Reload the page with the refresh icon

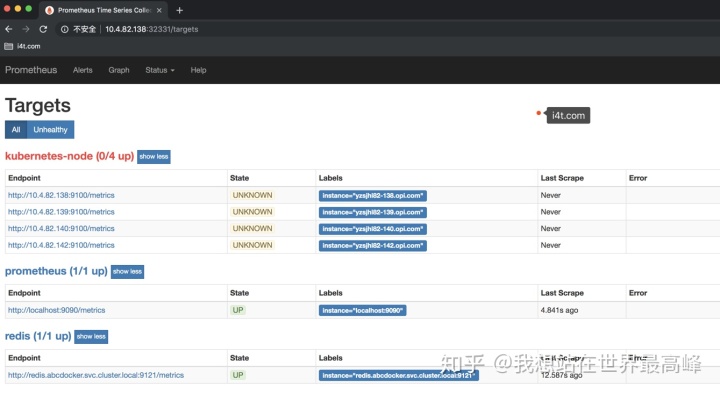43,29
